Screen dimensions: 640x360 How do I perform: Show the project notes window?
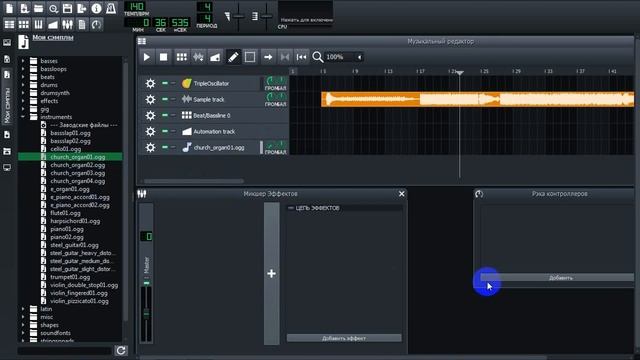coord(82,24)
